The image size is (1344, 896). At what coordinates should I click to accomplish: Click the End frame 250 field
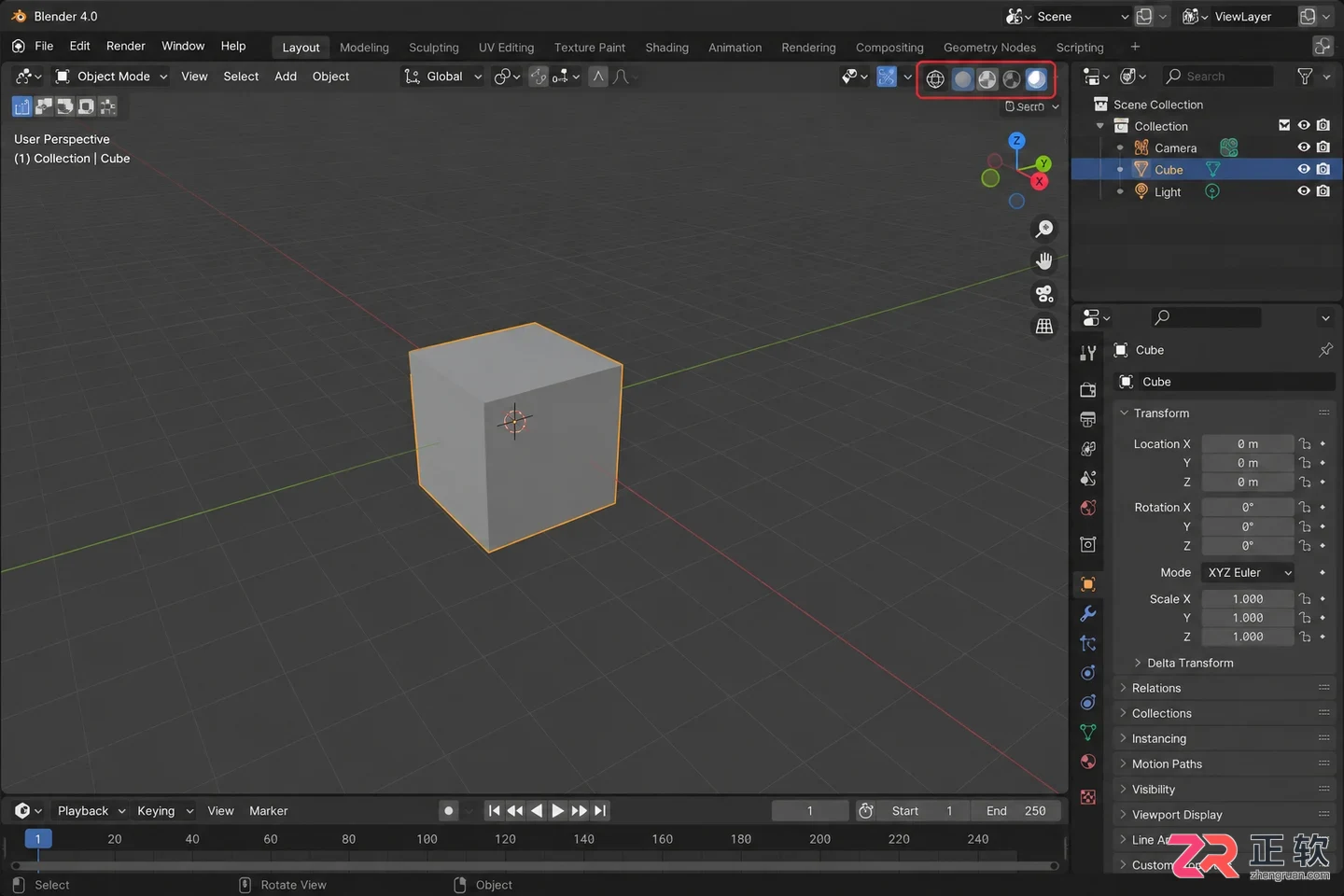pos(1015,811)
